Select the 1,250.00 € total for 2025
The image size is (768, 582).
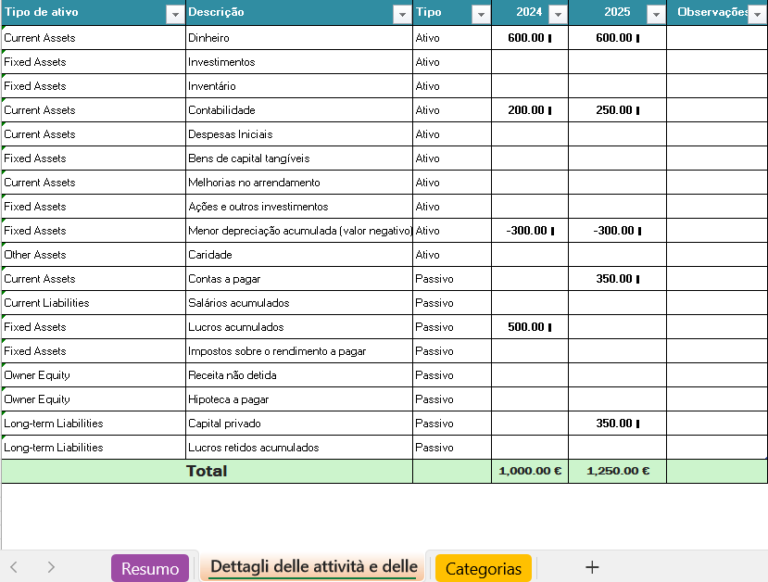(x=618, y=471)
